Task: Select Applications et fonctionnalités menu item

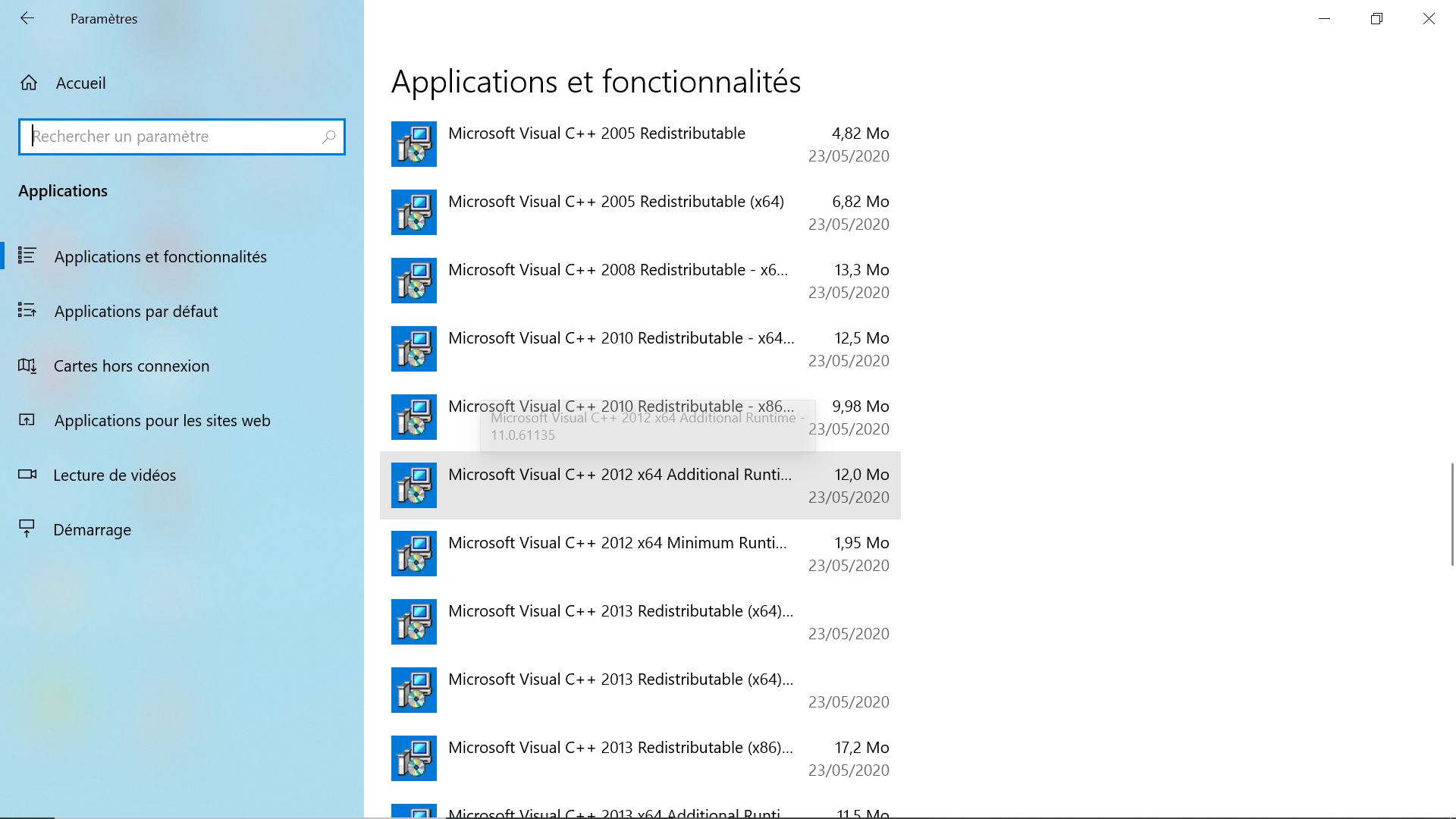Action: pos(160,256)
